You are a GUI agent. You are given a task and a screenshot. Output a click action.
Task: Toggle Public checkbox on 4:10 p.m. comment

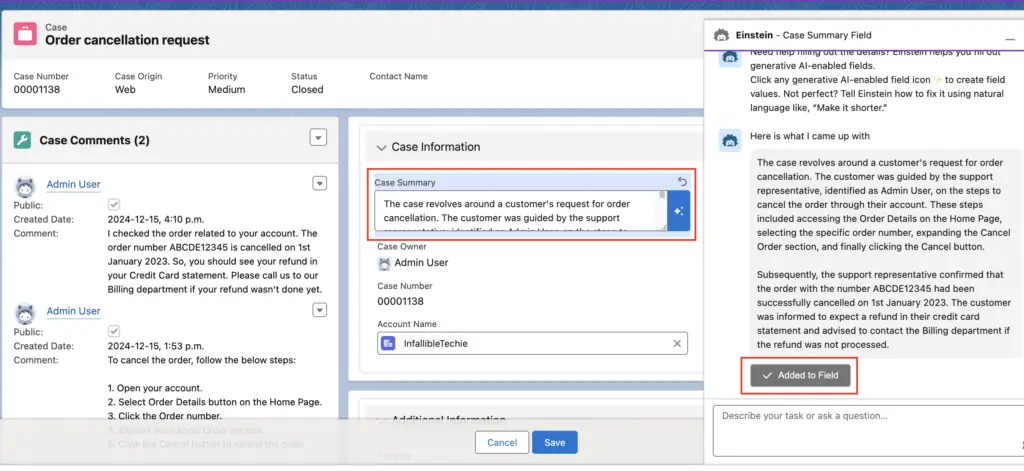tap(114, 205)
